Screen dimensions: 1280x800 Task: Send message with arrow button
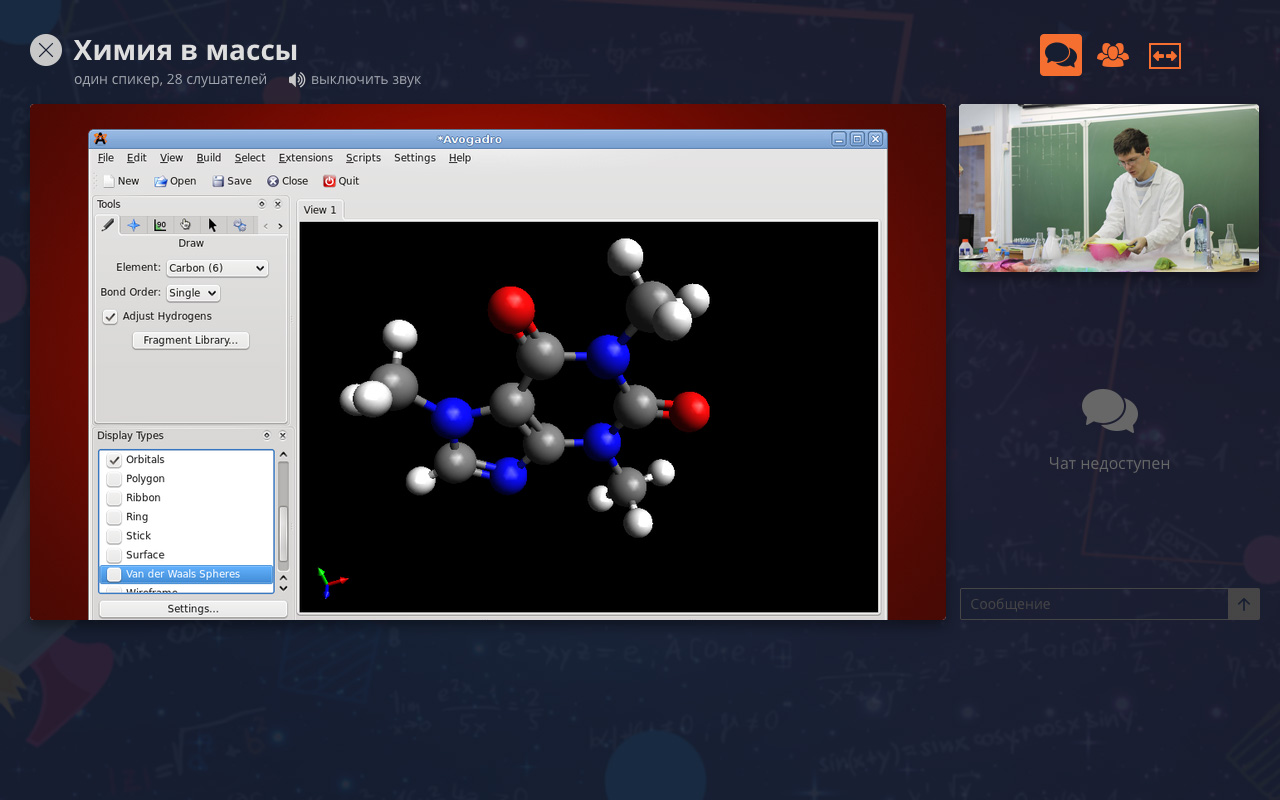(x=1244, y=604)
